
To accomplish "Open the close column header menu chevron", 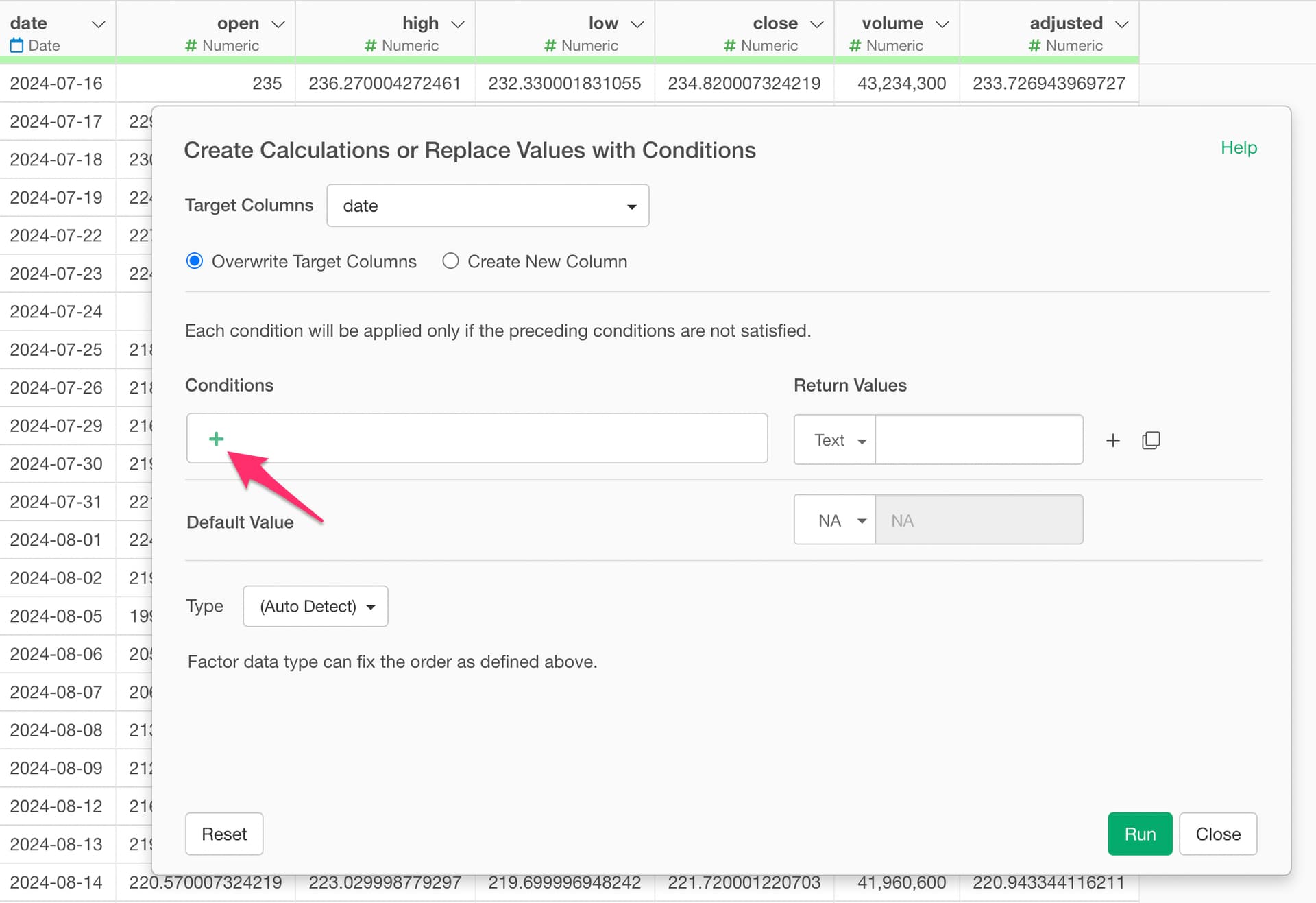I will (x=816, y=24).
